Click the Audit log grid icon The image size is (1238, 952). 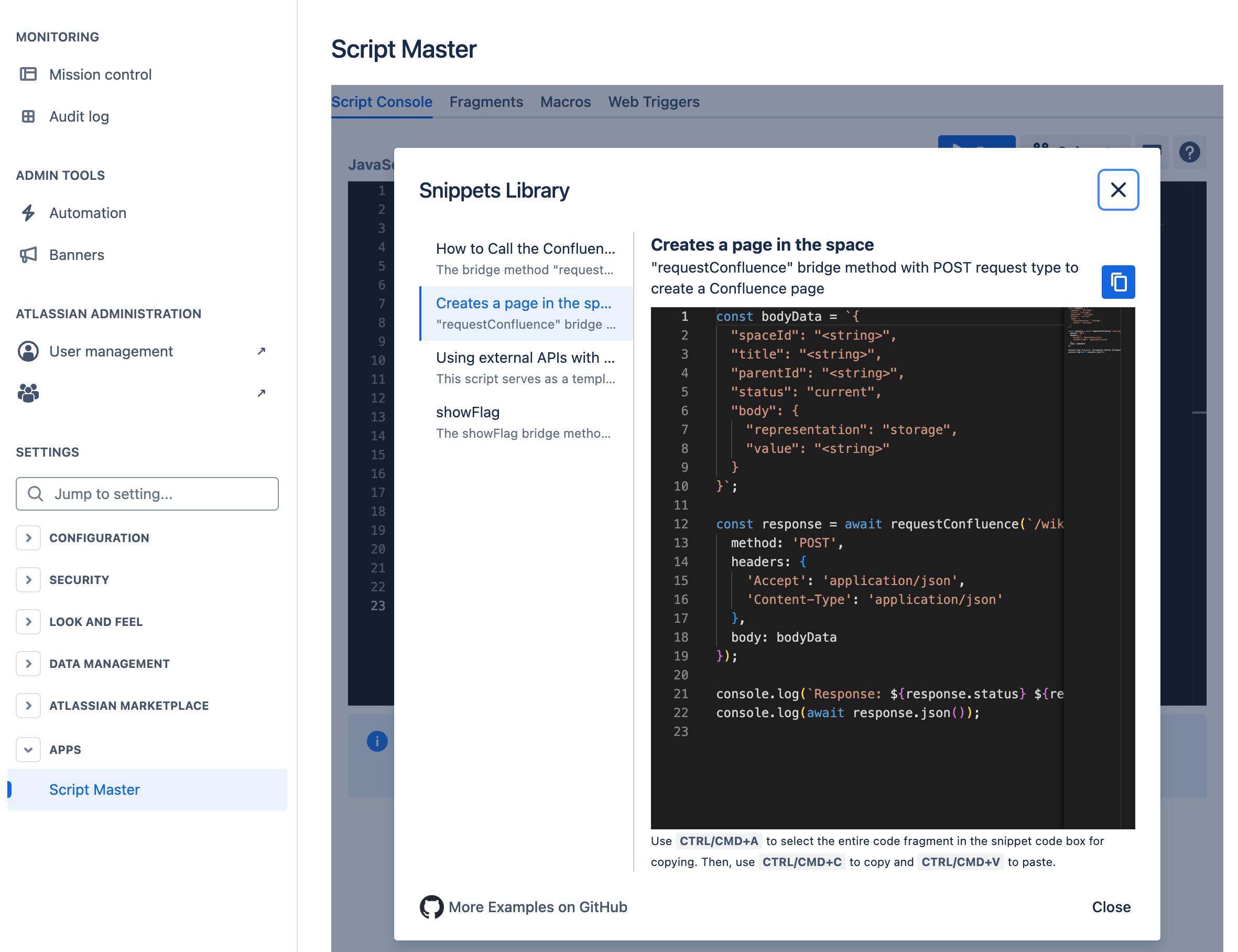point(28,116)
